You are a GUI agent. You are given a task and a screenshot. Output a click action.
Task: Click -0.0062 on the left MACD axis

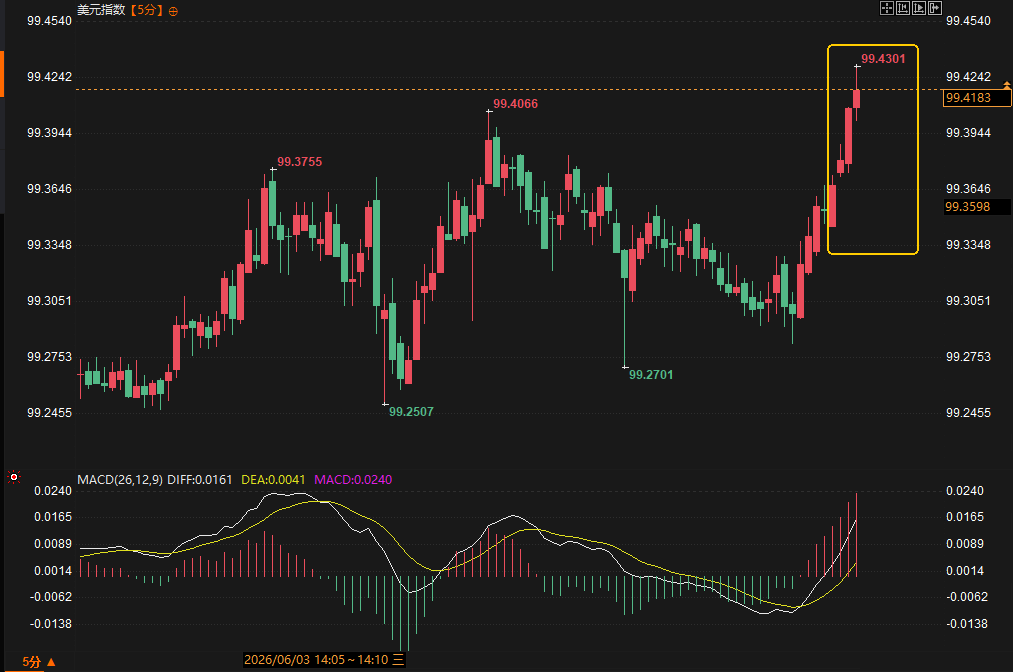coord(51,596)
